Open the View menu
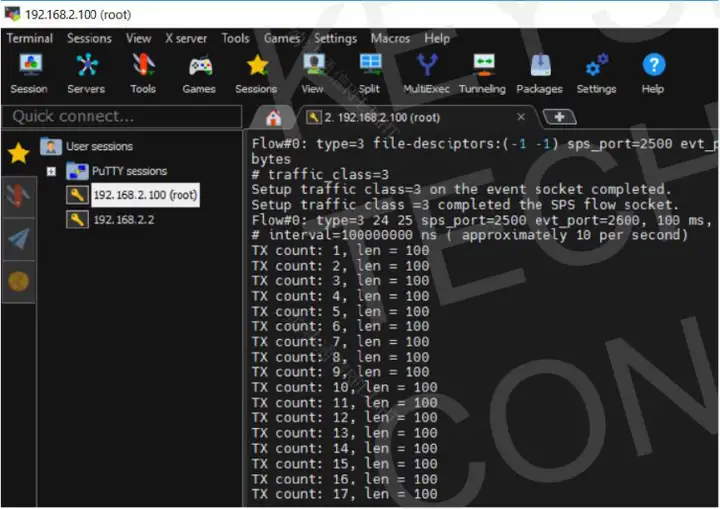The width and height of the screenshot is (720, 509). click(x=138, y=38)
